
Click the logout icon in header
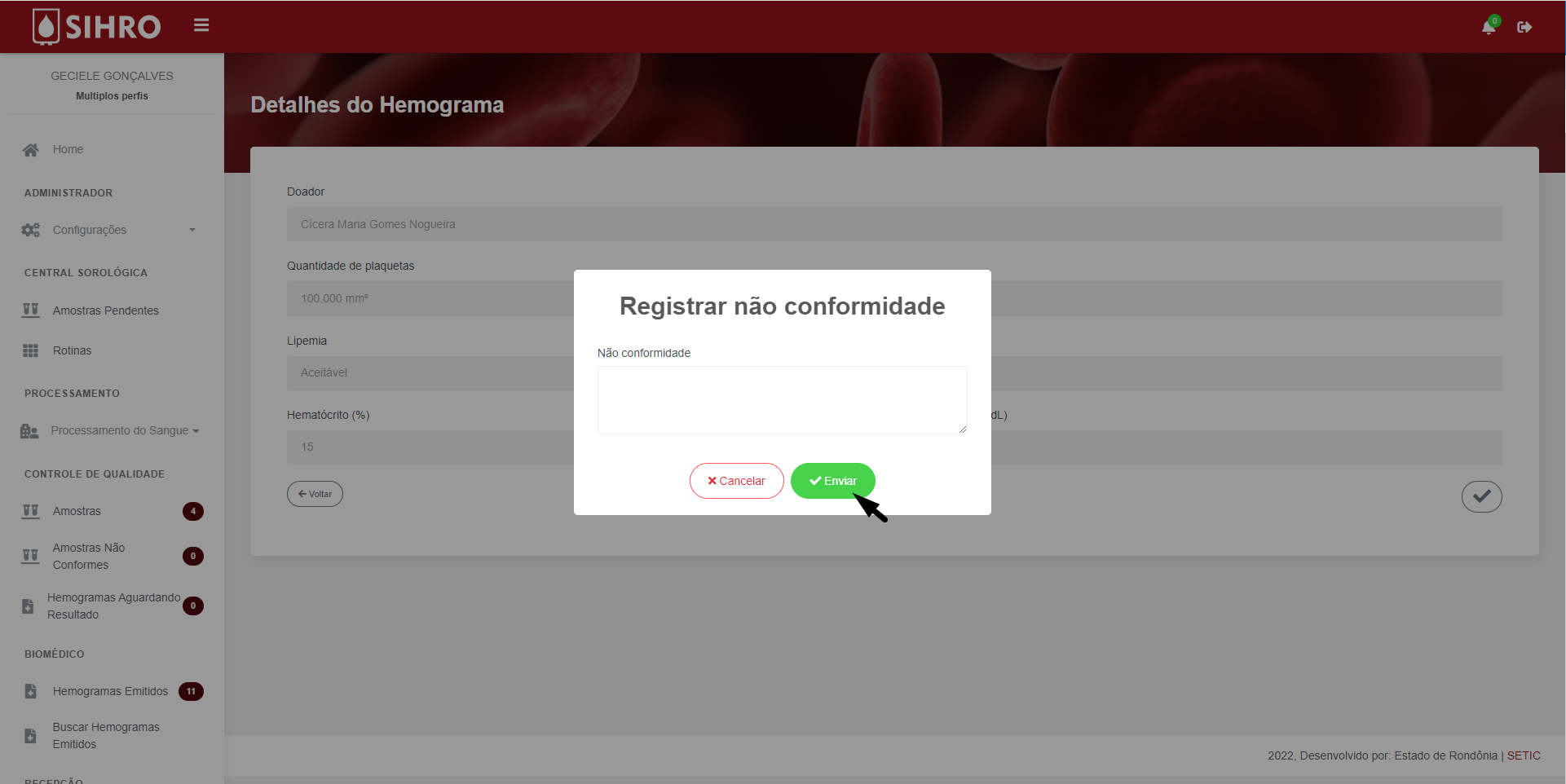click(1524, 27)
